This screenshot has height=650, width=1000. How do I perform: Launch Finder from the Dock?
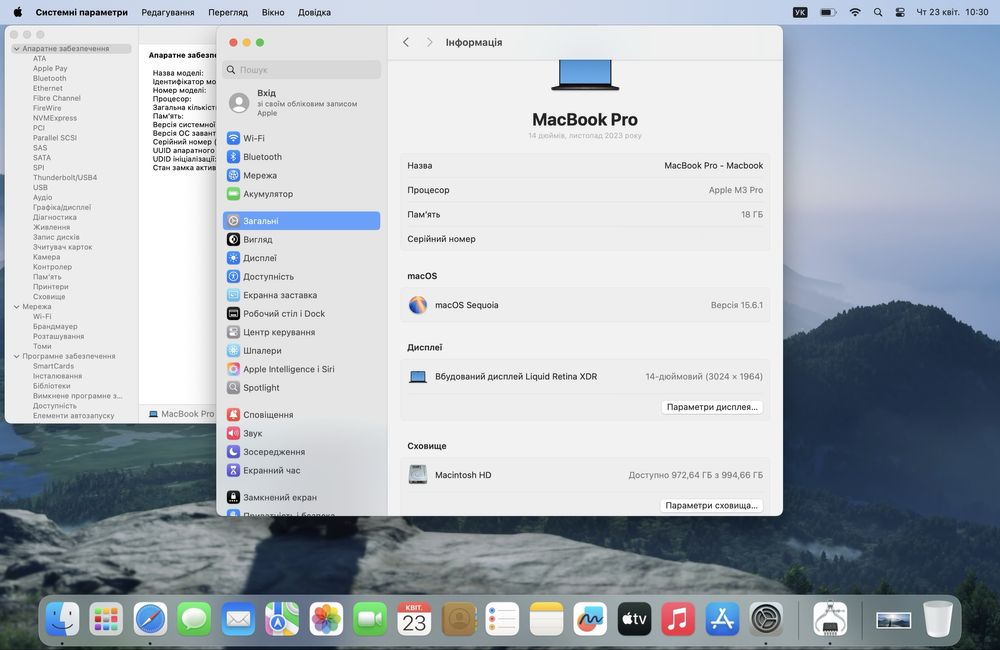(62, 619)
